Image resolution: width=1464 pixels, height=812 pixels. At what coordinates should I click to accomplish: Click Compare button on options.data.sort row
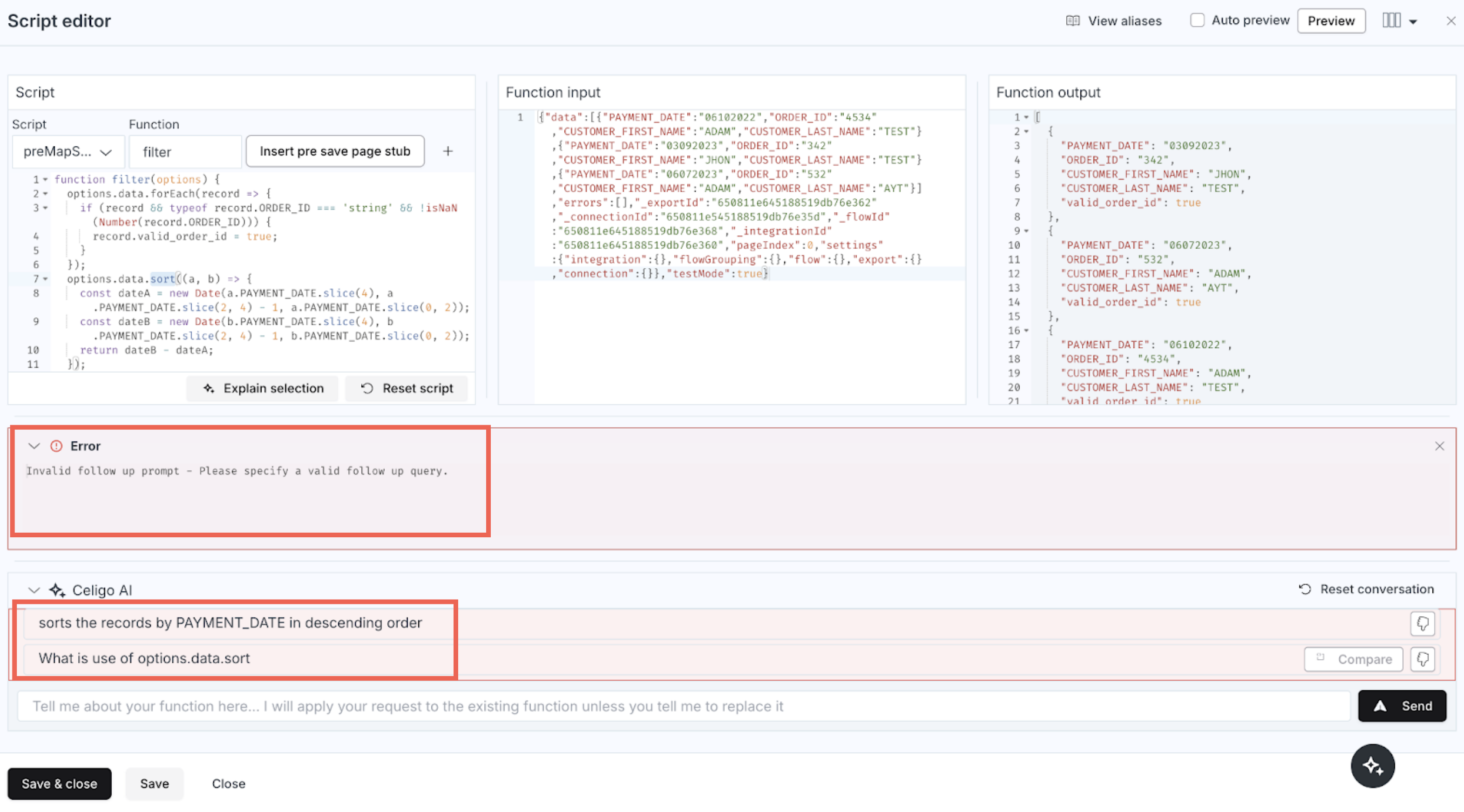[1353, 659]
